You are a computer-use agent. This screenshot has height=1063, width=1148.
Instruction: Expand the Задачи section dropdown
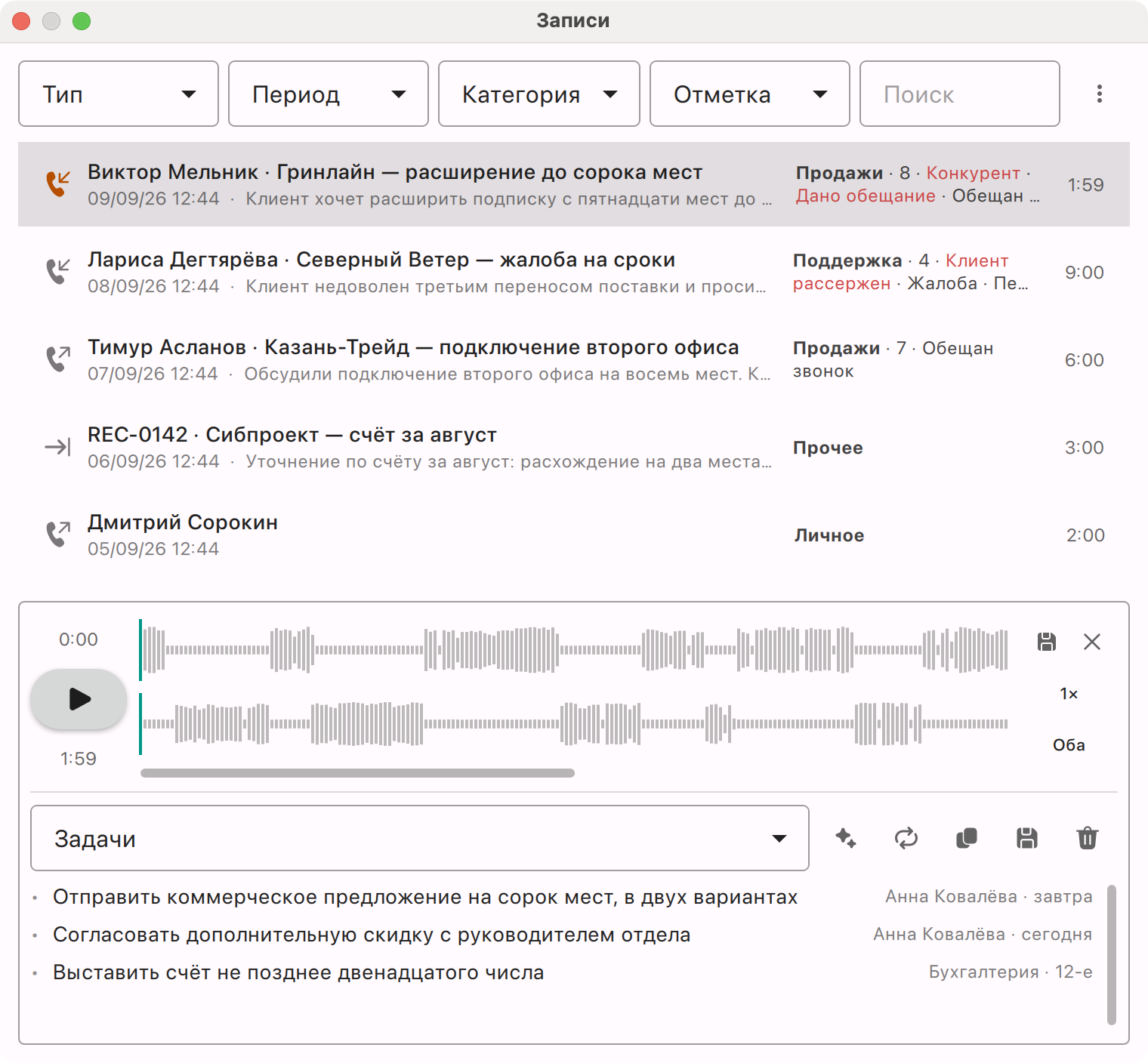pyautogui.click(x=420, y=838)
